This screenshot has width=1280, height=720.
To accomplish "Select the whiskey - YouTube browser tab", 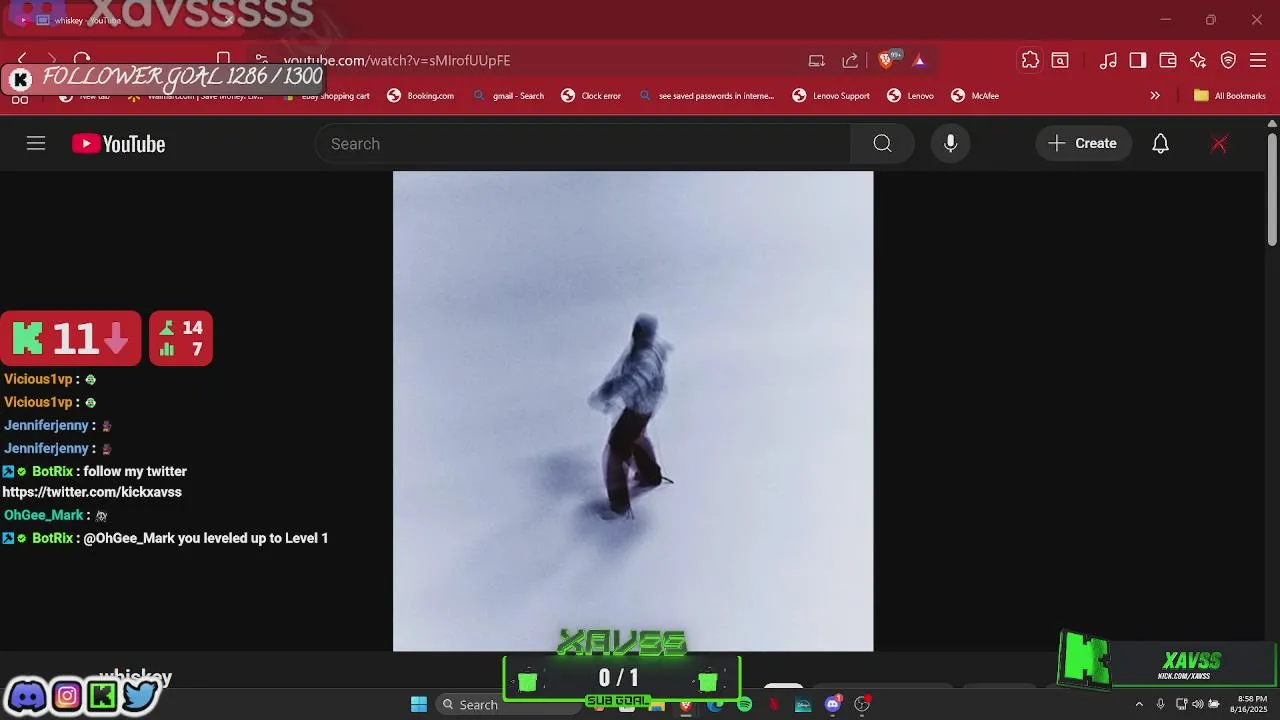I will (125, 19).
